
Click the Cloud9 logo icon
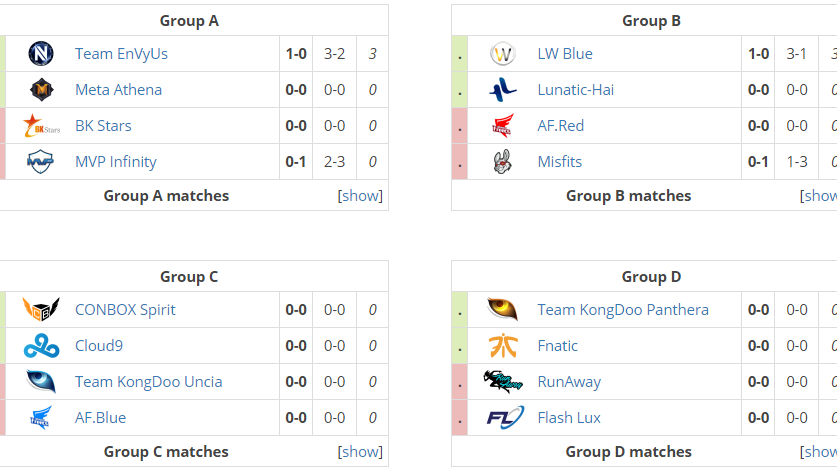point(41,346)
